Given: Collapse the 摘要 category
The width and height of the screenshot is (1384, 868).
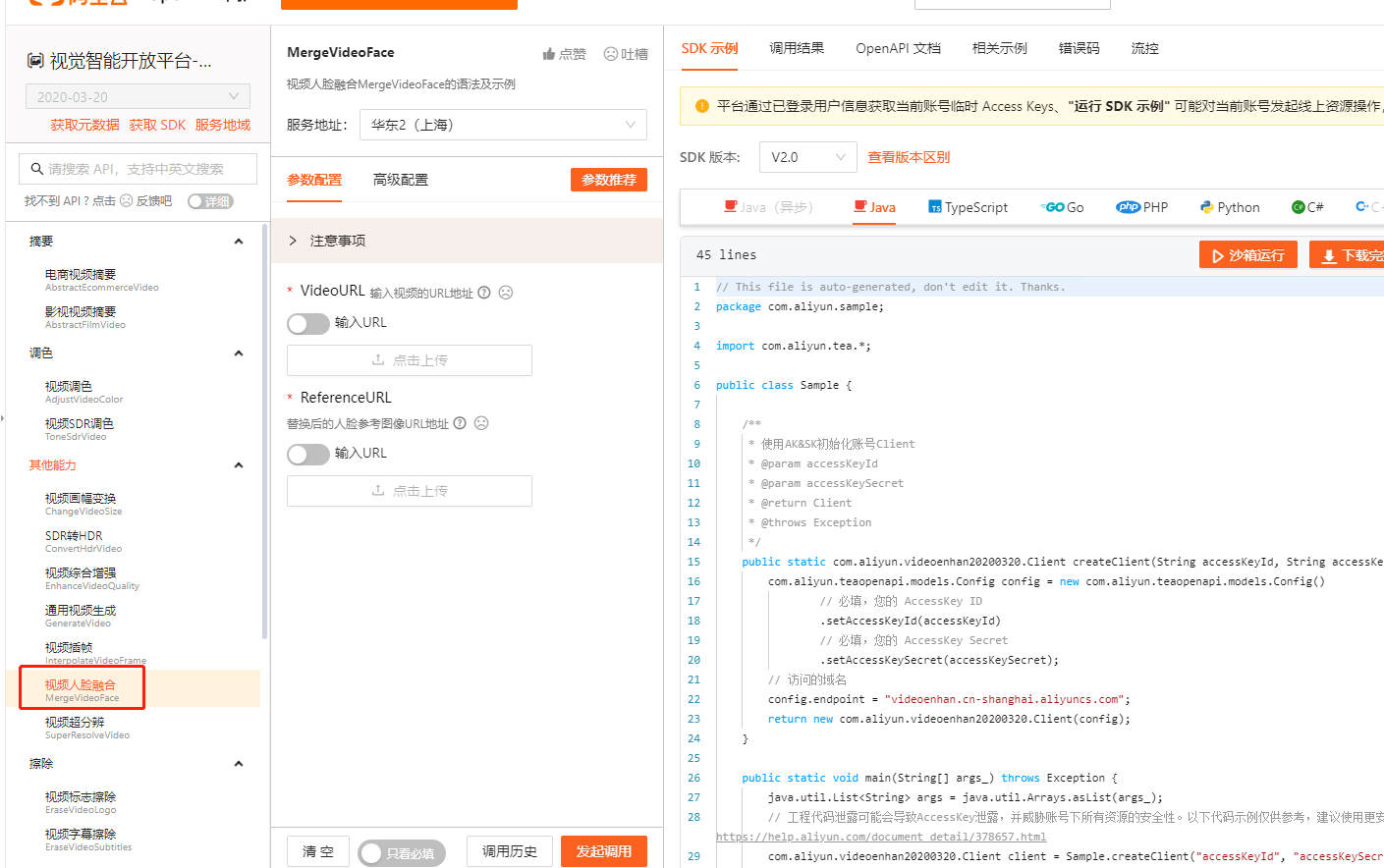Looking at the screenshot, I should [238, 242].
